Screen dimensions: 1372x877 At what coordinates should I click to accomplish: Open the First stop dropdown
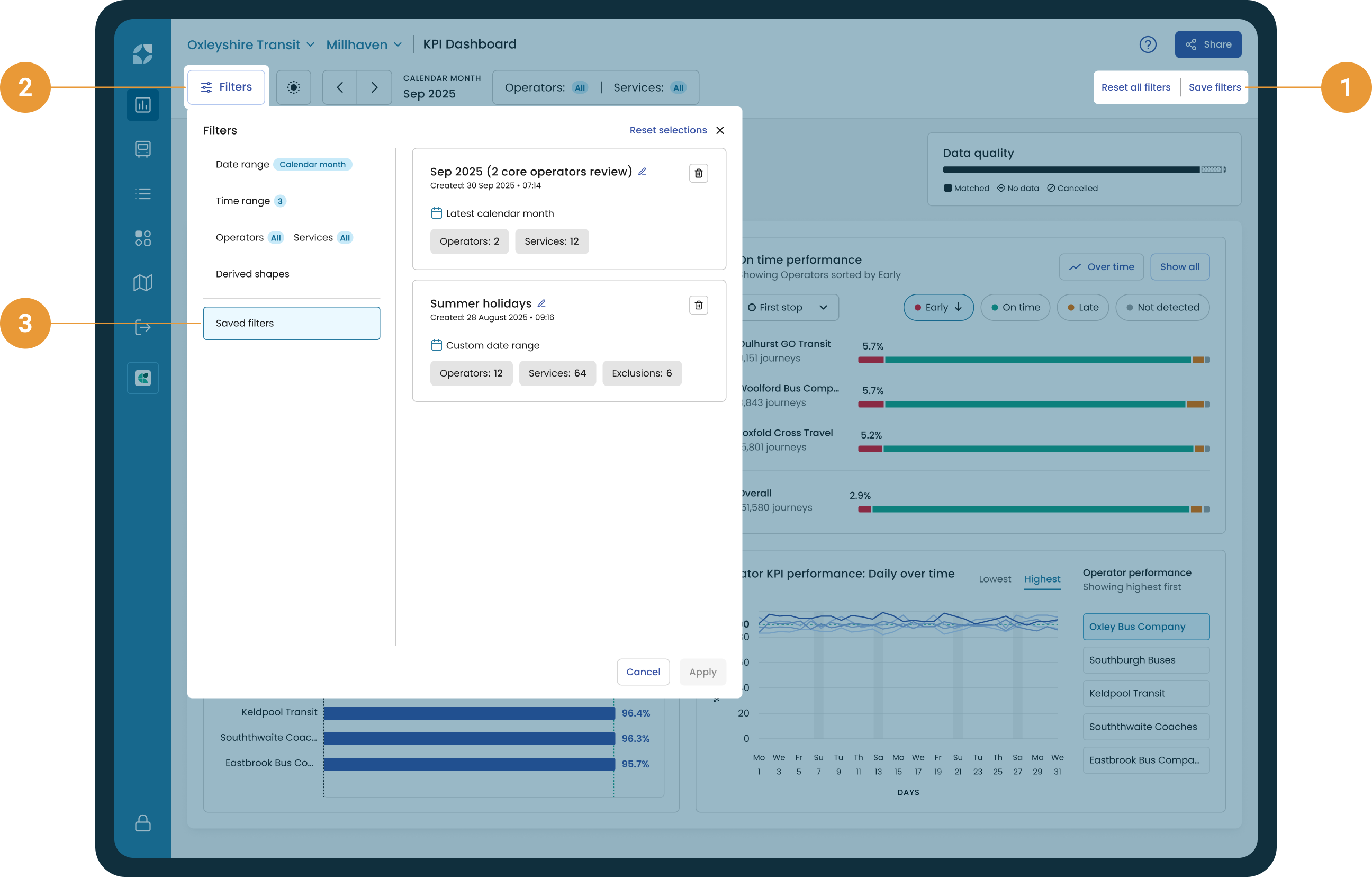click(789, 307)
